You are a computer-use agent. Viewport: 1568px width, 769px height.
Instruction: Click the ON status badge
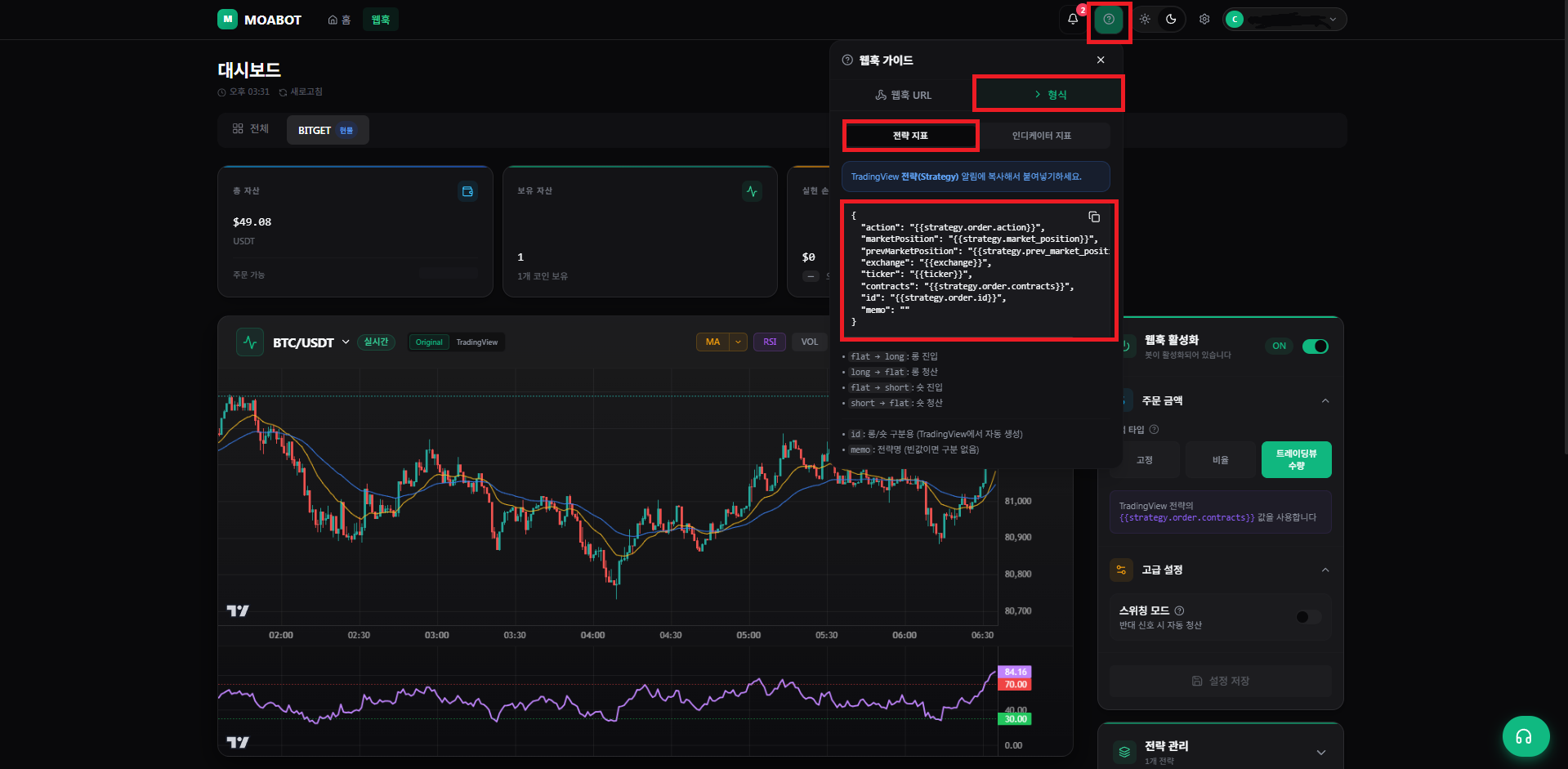pyautogui.click(x=1279, y=346)
